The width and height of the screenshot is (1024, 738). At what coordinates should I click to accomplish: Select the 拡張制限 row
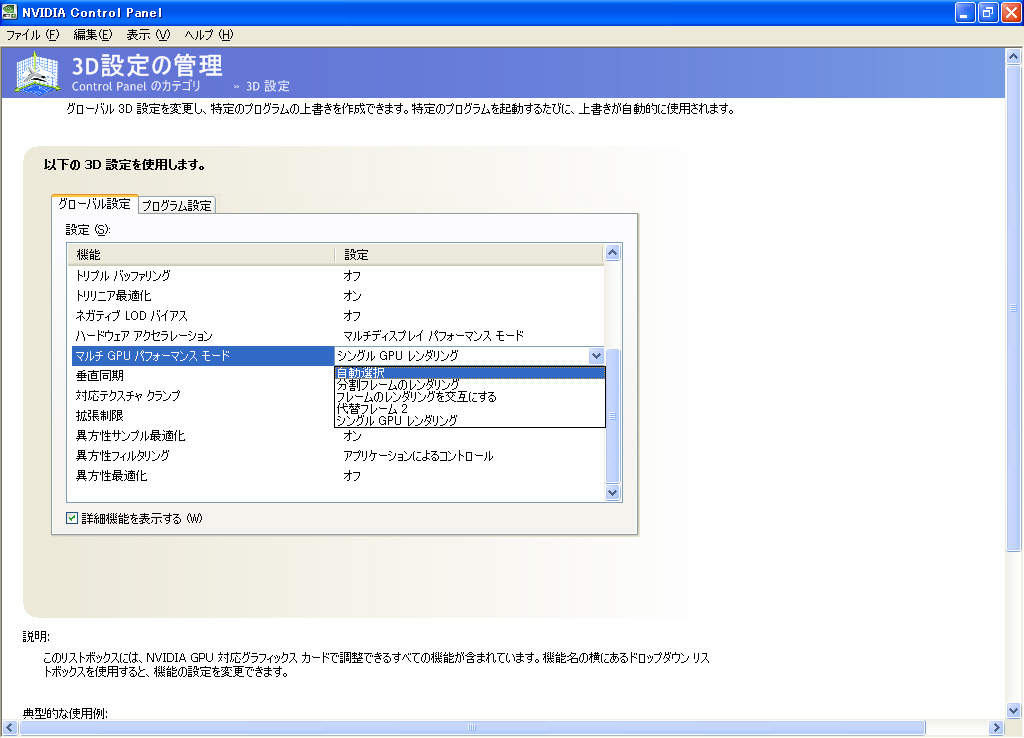click(x=201, y=415)
